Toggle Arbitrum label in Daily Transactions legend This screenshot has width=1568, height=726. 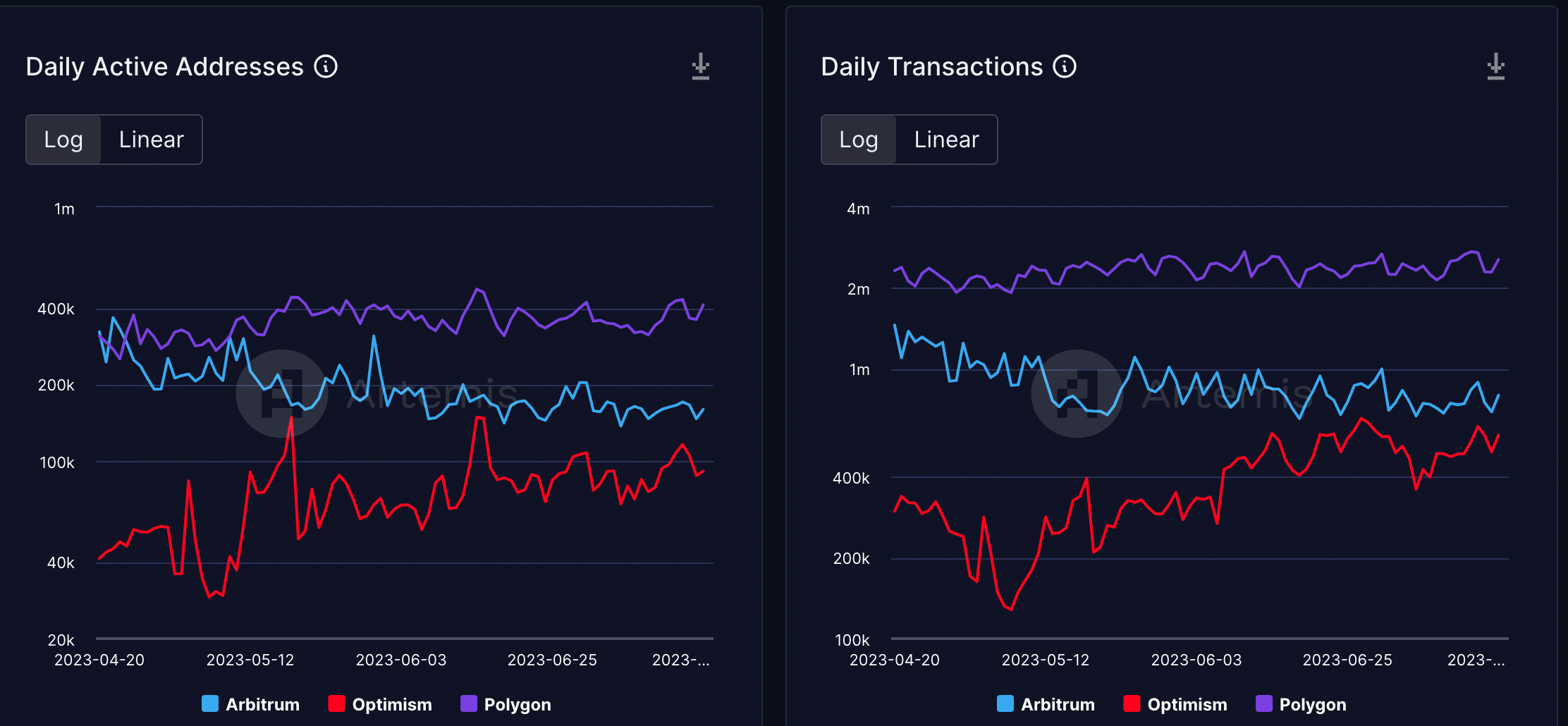1058,705
